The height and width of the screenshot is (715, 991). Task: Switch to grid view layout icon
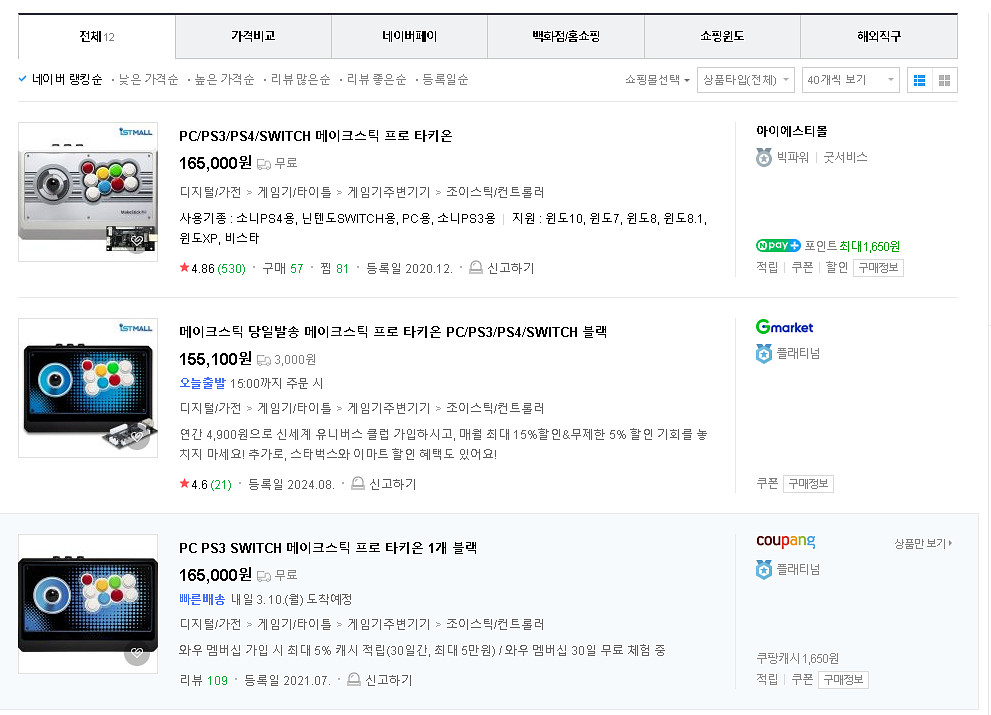pos(945,80)
